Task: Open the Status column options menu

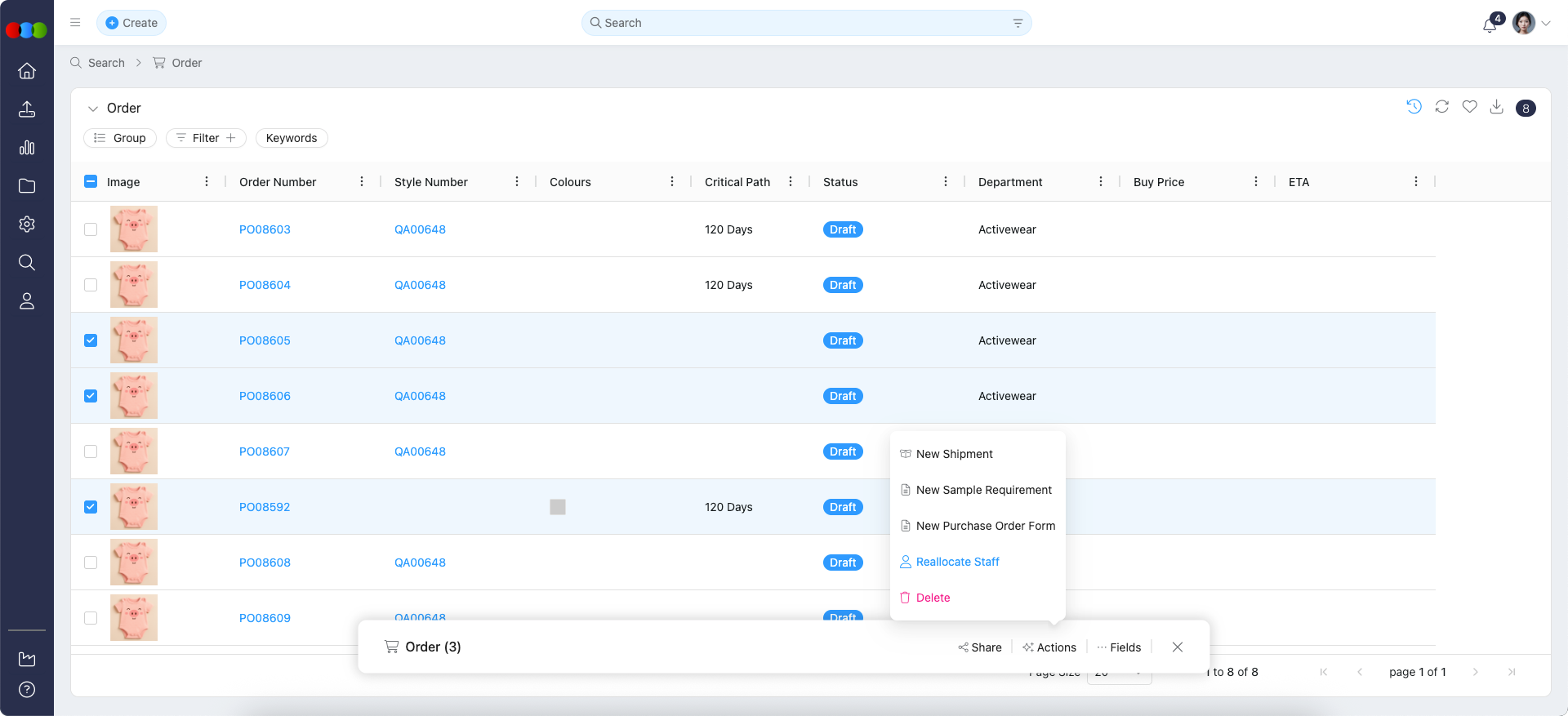Action: tap(945, 182)
